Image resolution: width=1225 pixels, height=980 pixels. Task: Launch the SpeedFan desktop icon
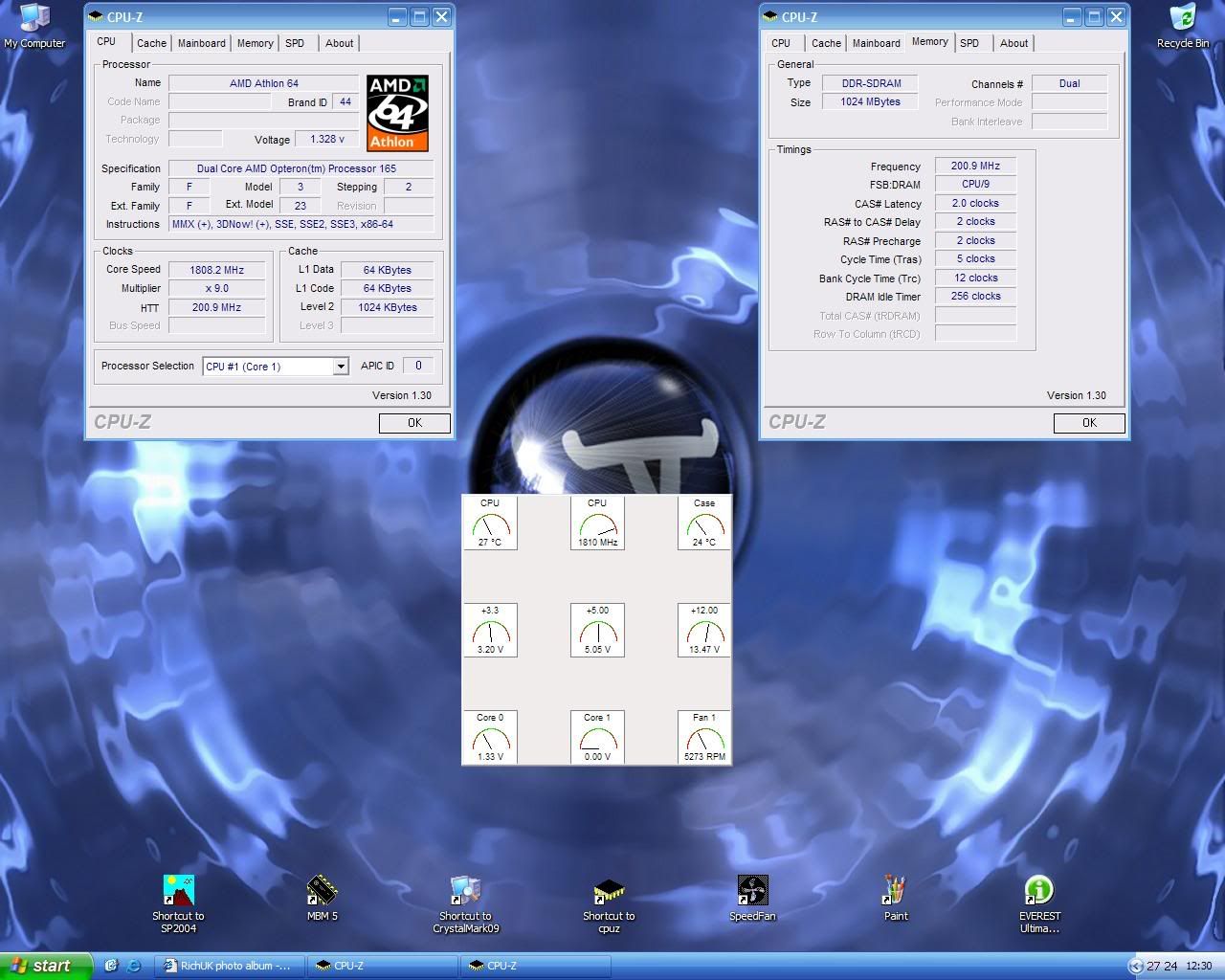click(x=752, y=891)
